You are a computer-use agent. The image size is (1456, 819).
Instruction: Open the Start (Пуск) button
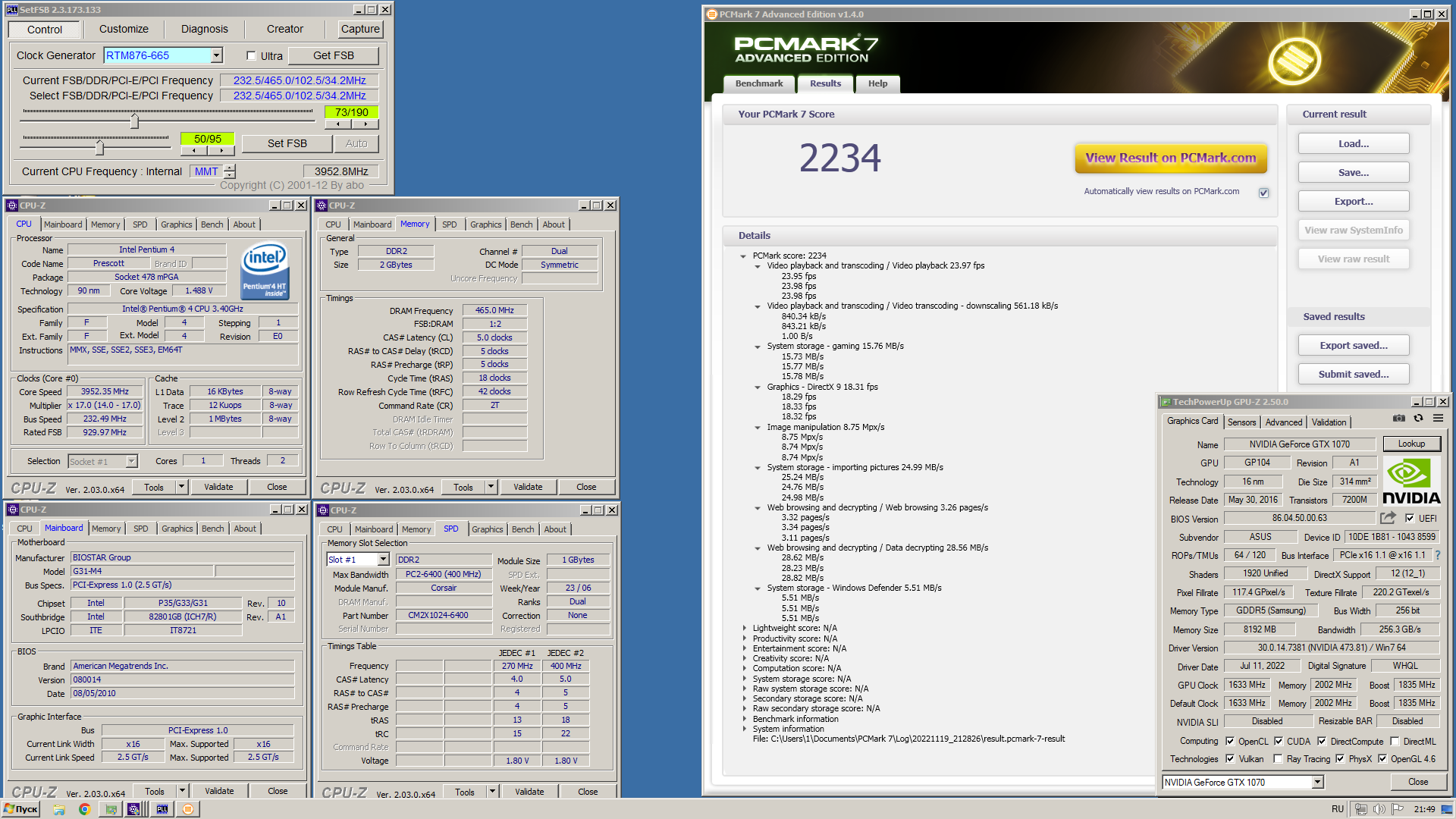point(20,809)
